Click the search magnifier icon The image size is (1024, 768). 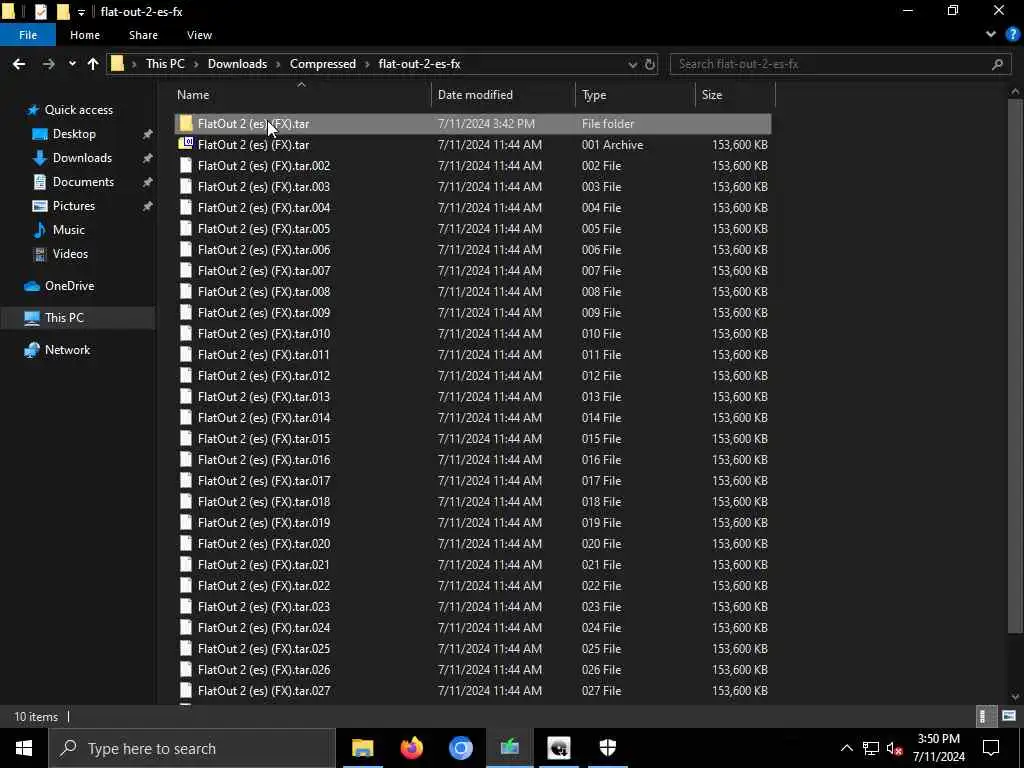(997, 64)
